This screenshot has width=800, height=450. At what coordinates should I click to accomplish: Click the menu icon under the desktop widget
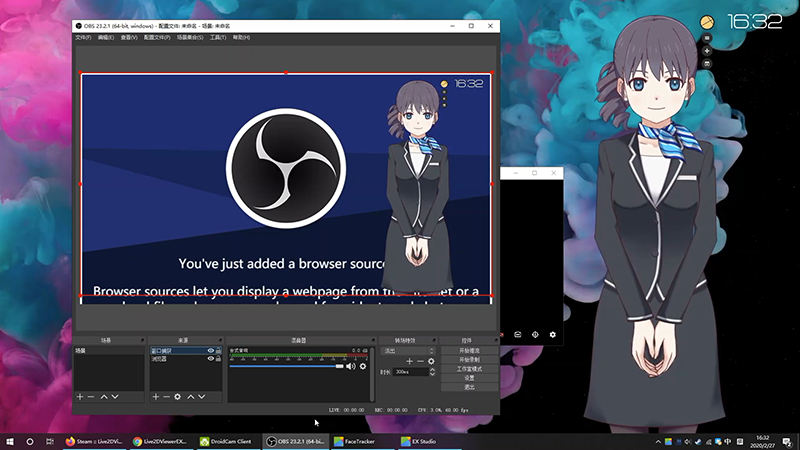click(707, 38)
